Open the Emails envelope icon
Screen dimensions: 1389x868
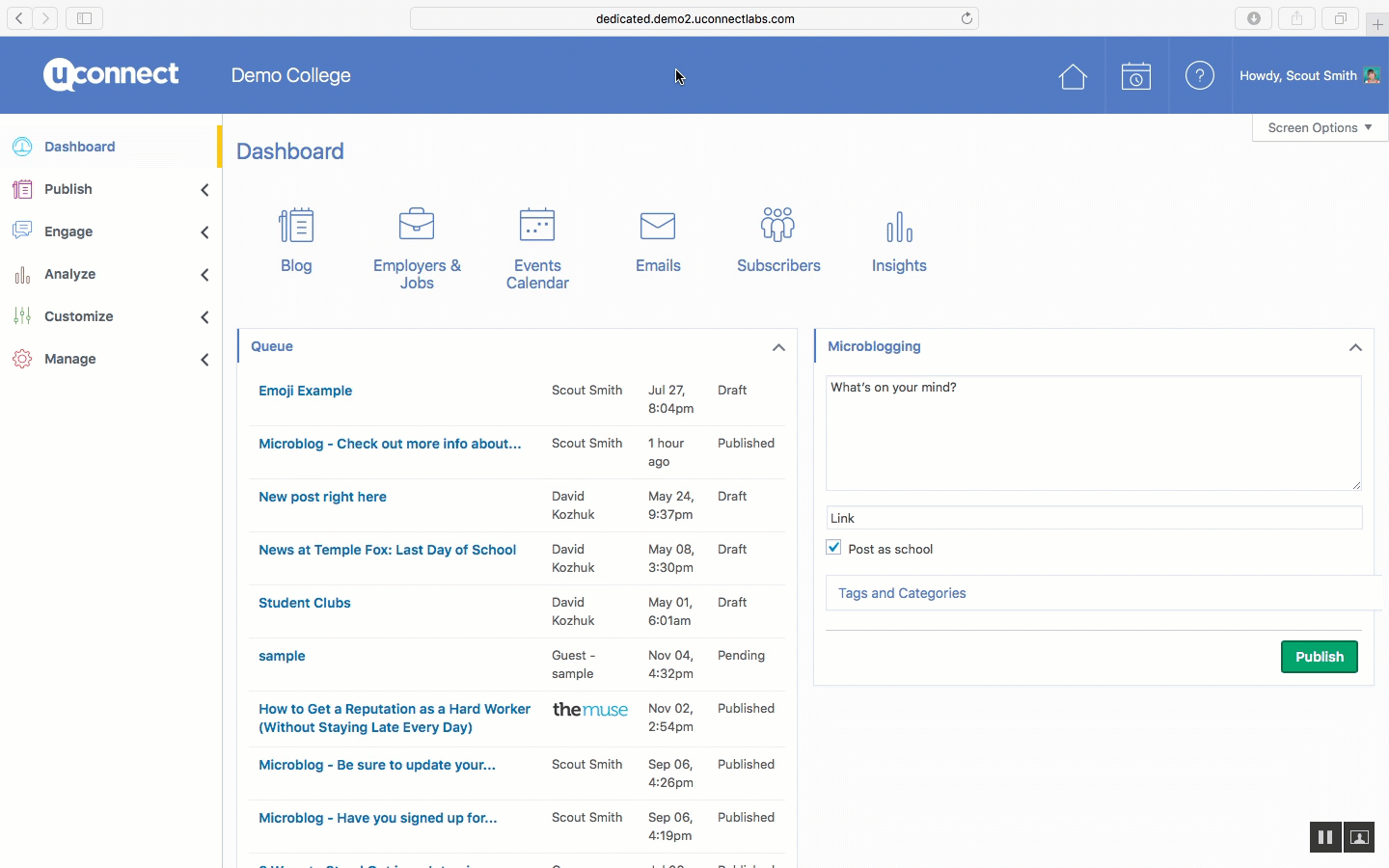click(658, 226)
